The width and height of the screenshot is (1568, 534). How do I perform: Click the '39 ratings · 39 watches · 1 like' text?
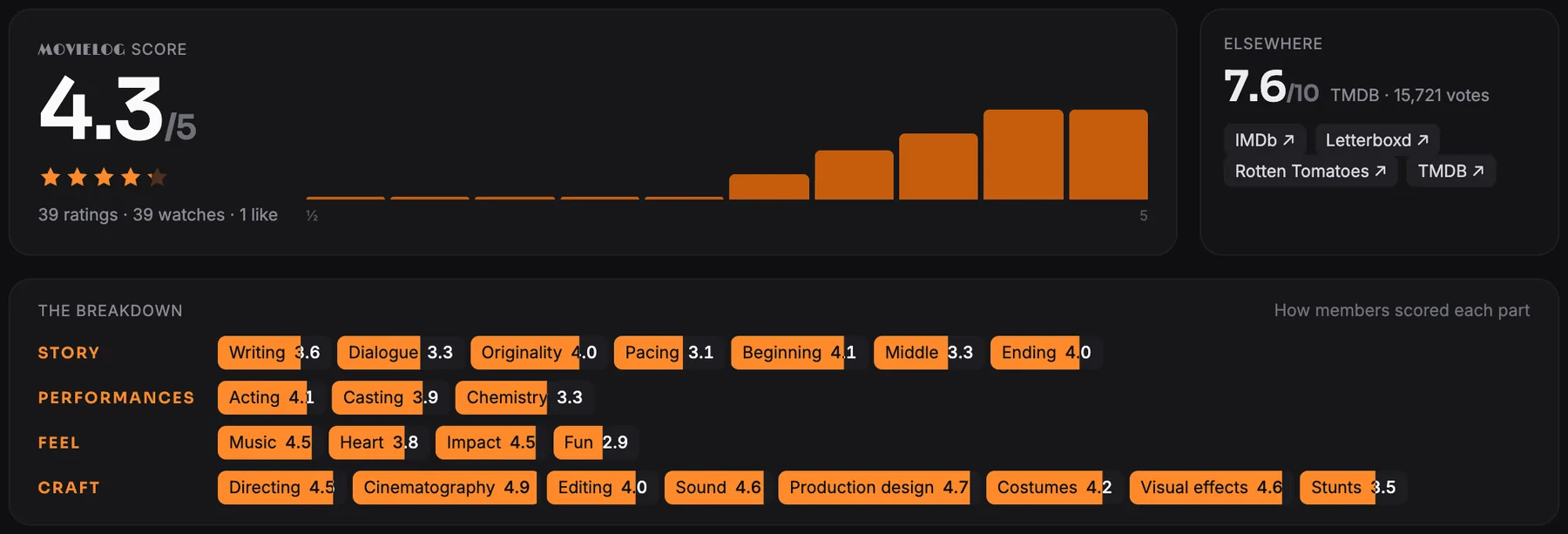[158, 215]
